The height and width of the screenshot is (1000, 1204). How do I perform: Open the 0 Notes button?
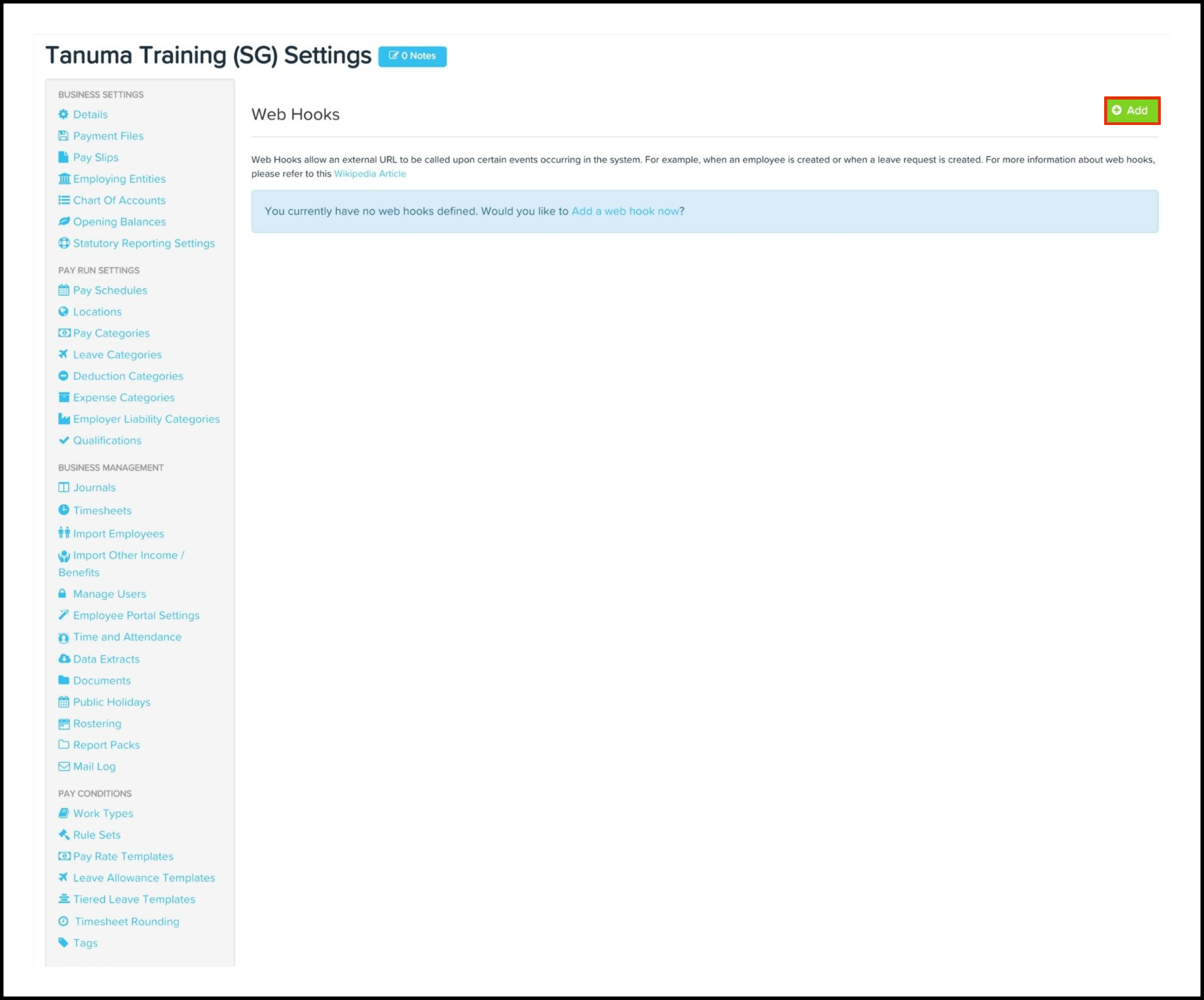coord(412,56)
